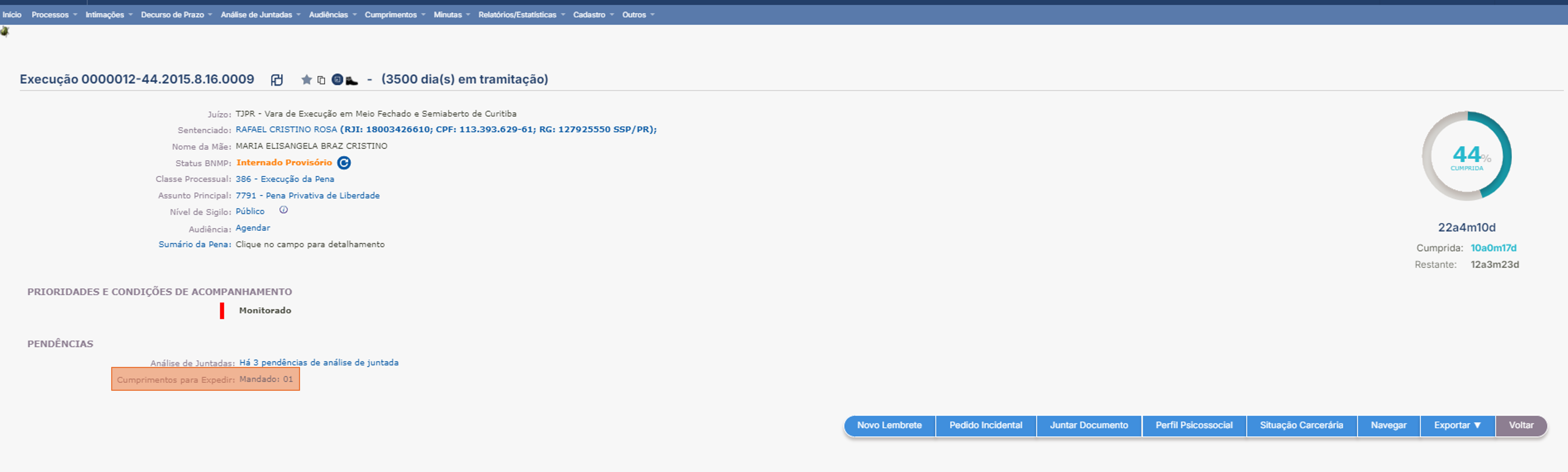Viewport: 1568px width, 472px height.
Task: Expand the Minutas menu
Action: 452,15
